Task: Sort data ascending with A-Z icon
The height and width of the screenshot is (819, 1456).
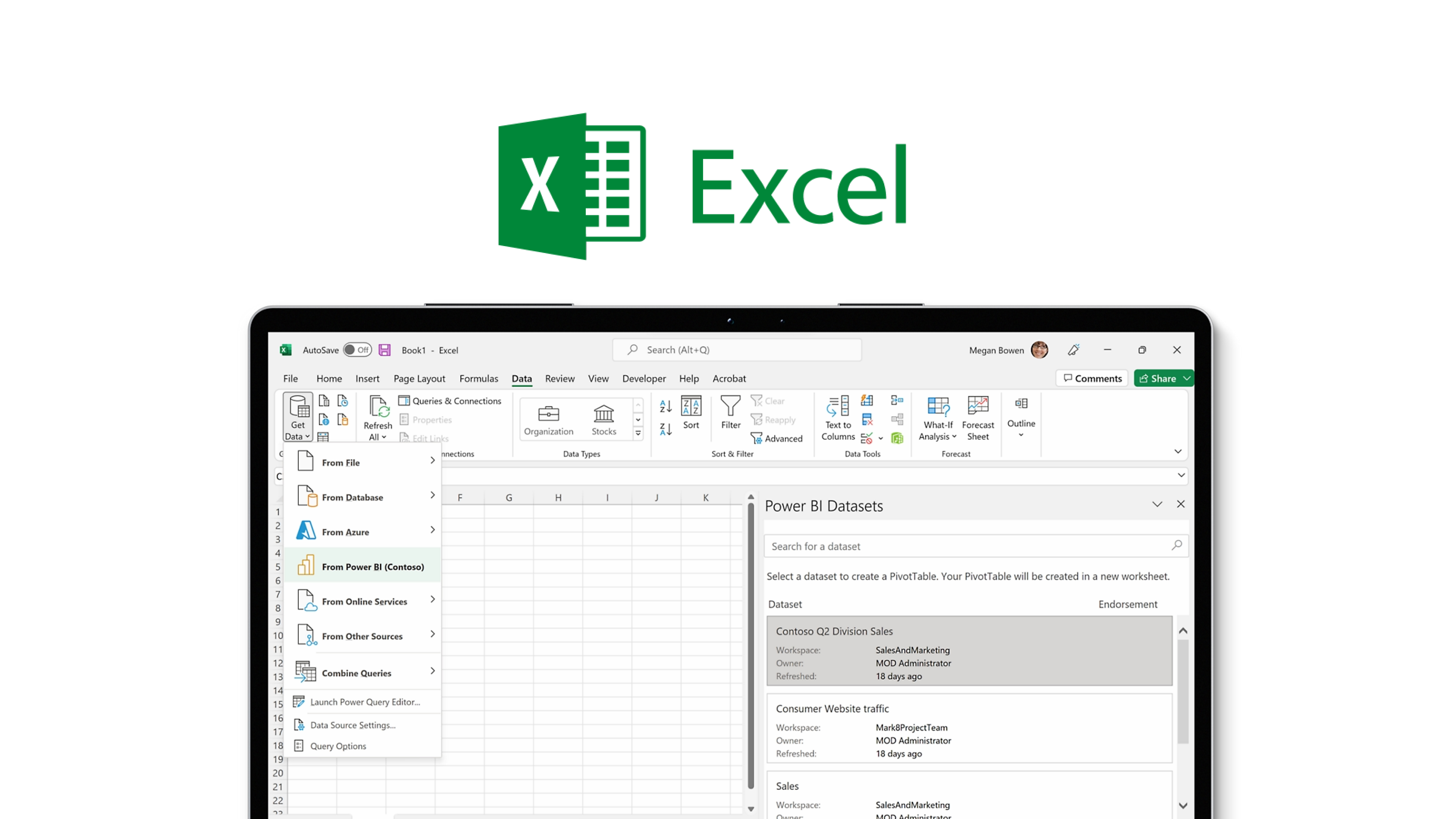Action: 665,406
